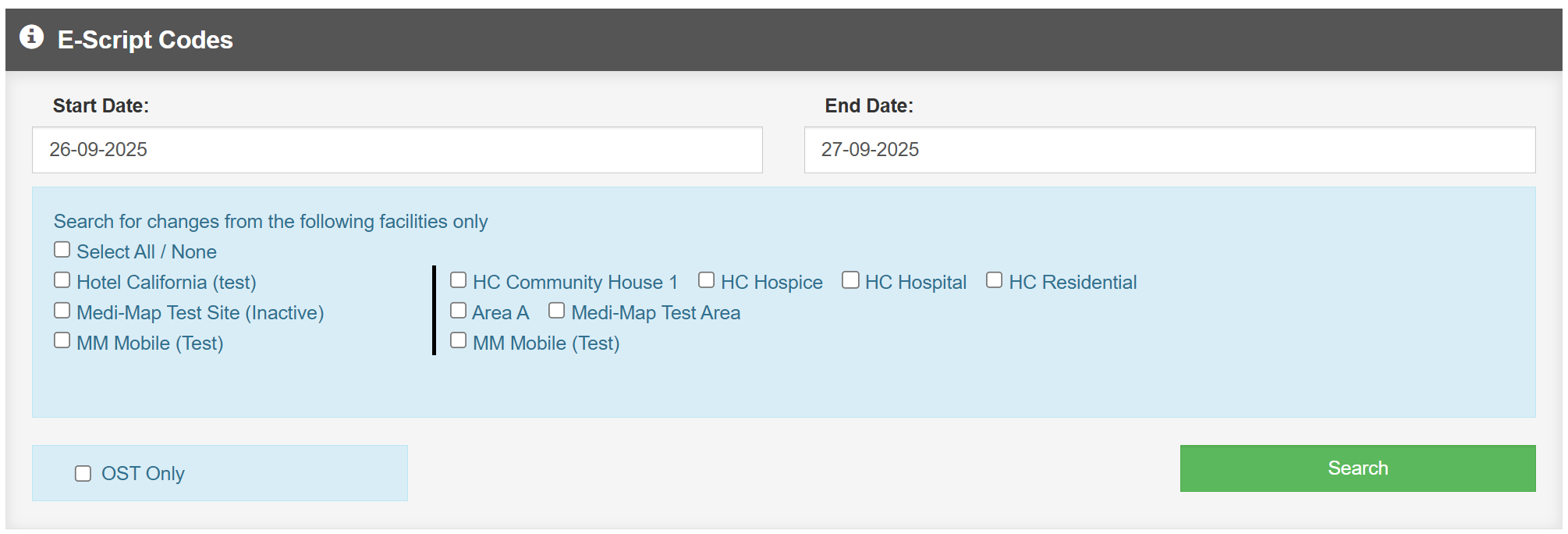Enable HC Community House 1

(458, 279)
